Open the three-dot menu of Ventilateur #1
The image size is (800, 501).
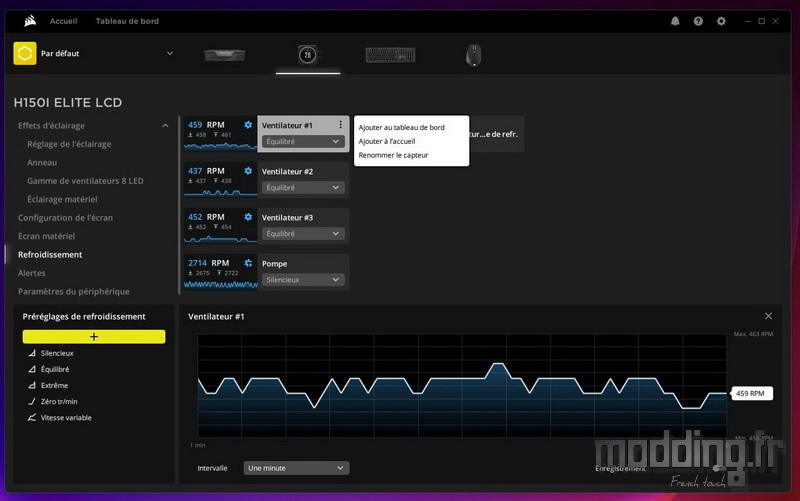pos(340,124)
